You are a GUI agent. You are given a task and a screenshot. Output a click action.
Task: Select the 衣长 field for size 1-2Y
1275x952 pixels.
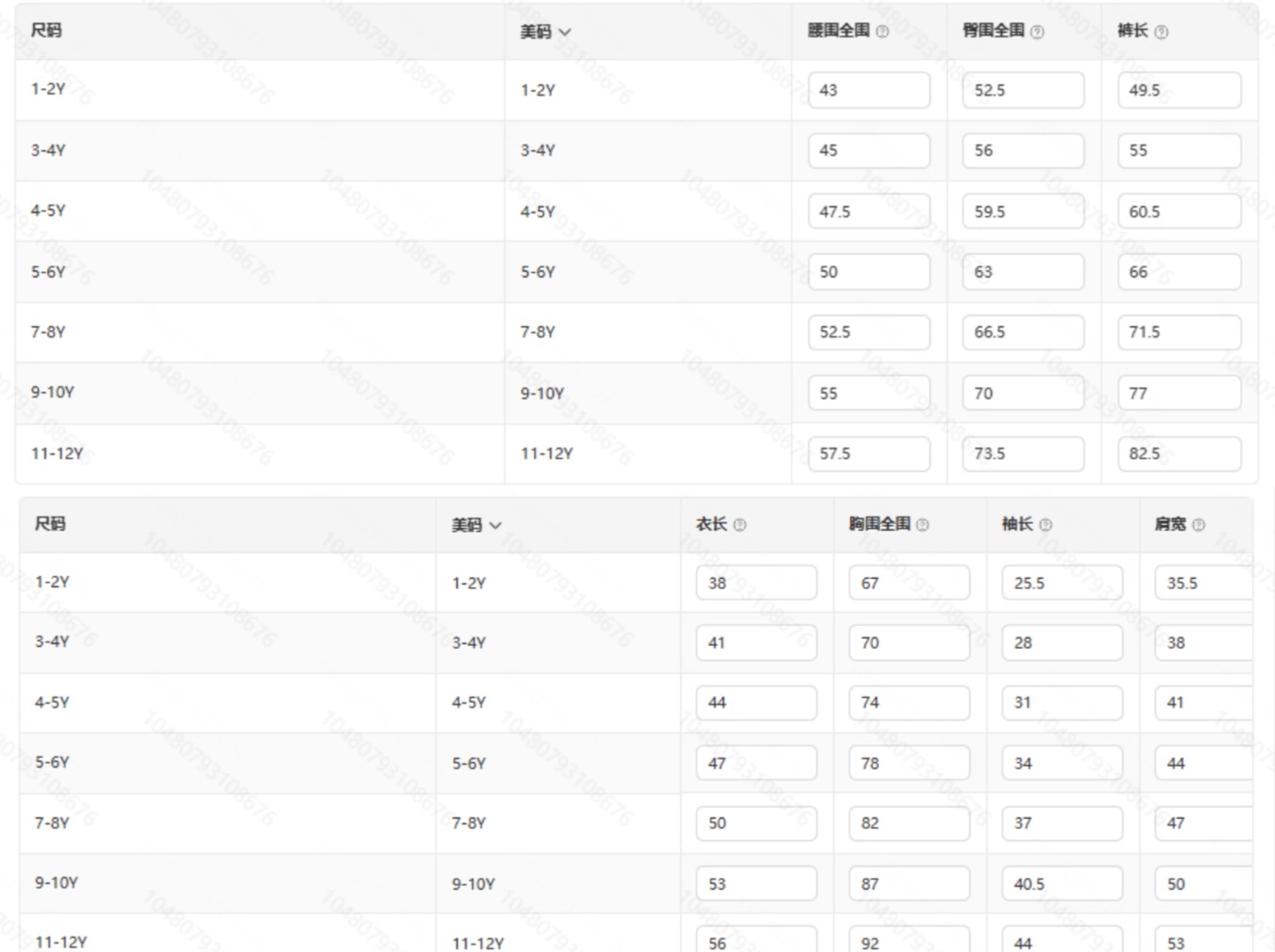pos(756,583)
